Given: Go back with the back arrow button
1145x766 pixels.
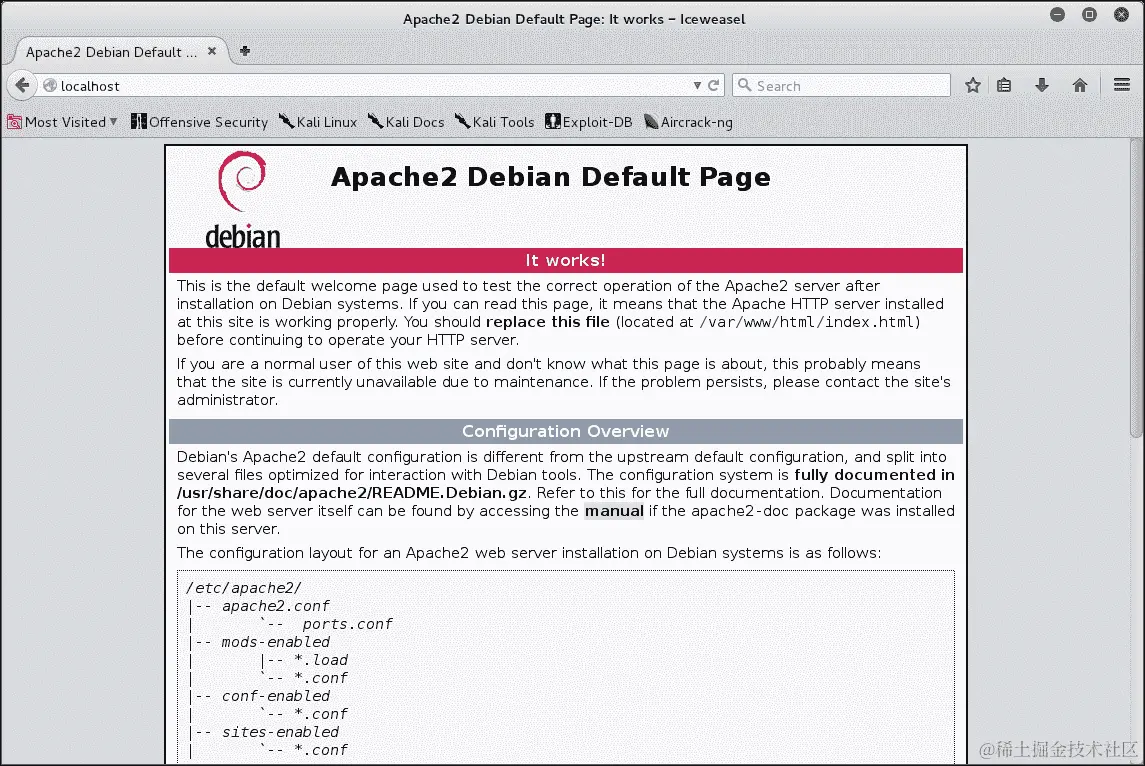Looking at the screenshot, I should [x=23, y=85].
